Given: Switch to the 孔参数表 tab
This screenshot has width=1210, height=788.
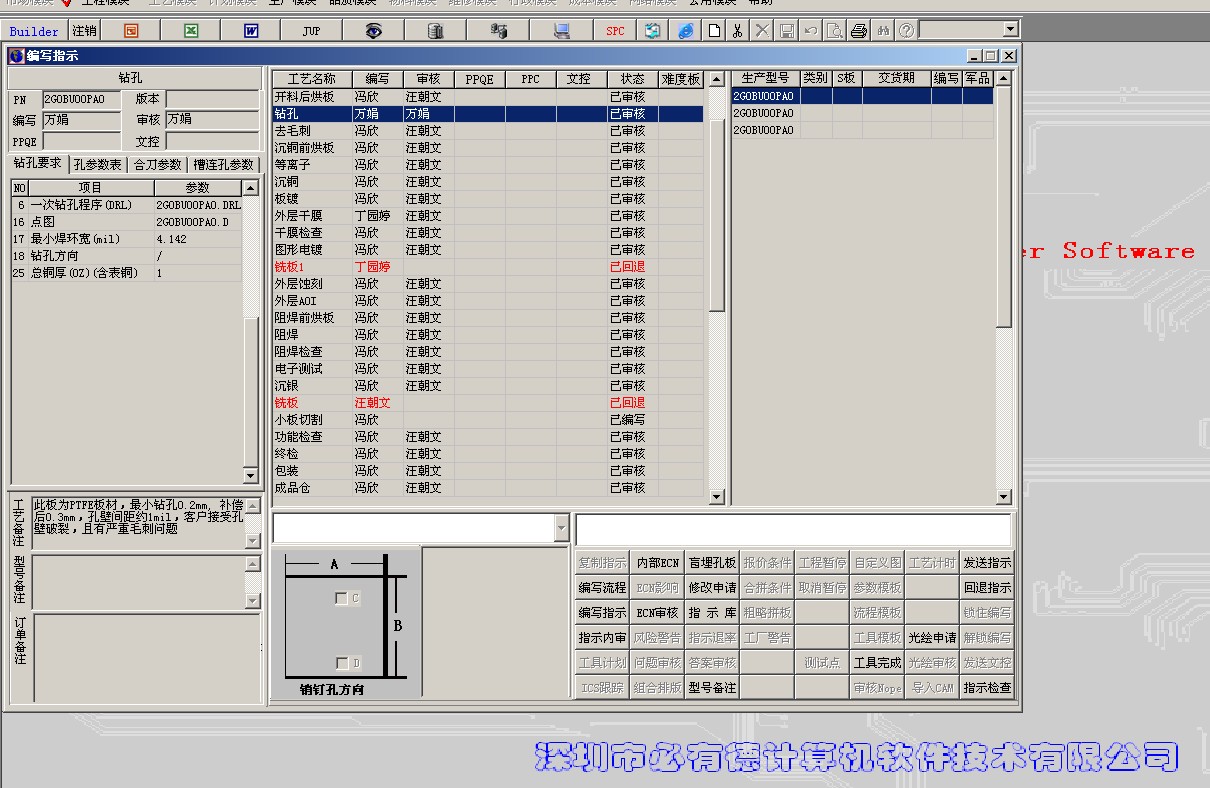Looking at the screenshot, I should (98, 165).
